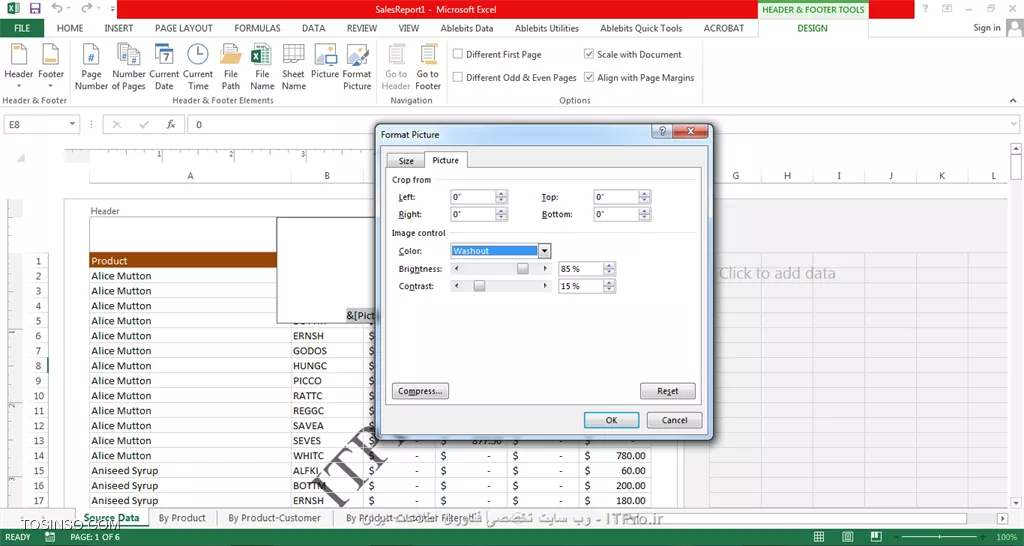Screen dimensions: 1024x546
Task: Open Color dropdown showing Washout
Action: [x=544, y=251]
